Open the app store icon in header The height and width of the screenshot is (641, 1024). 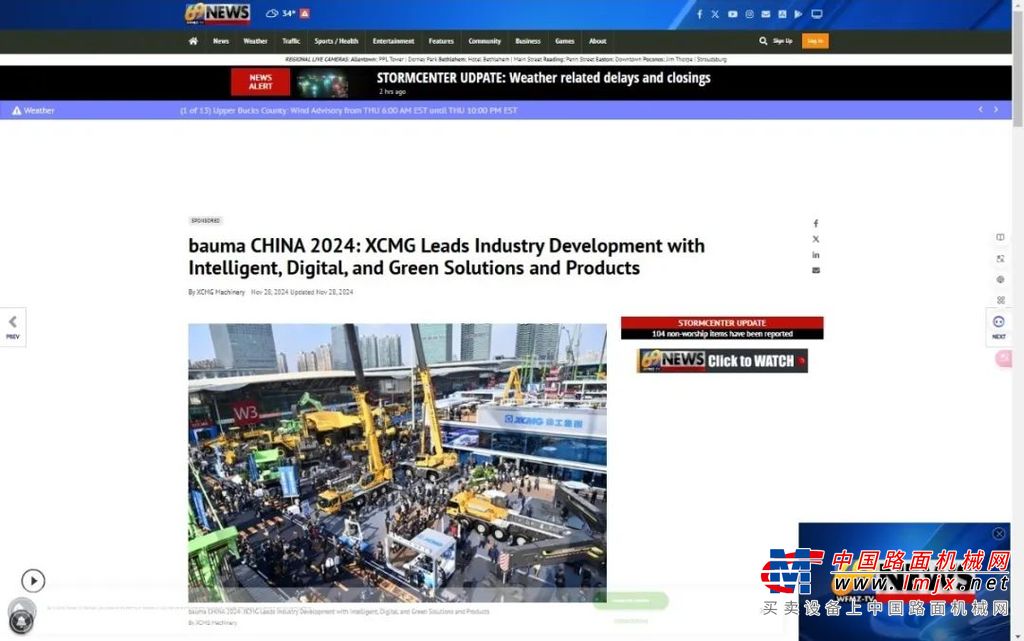coord(782,14)
